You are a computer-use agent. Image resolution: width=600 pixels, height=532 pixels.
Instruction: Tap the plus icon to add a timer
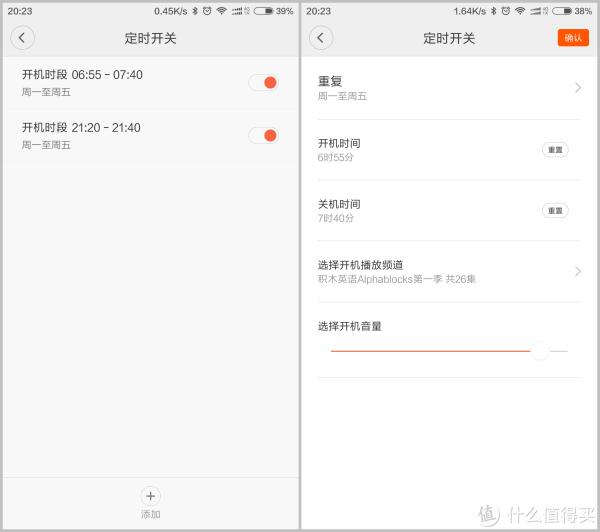150,496
